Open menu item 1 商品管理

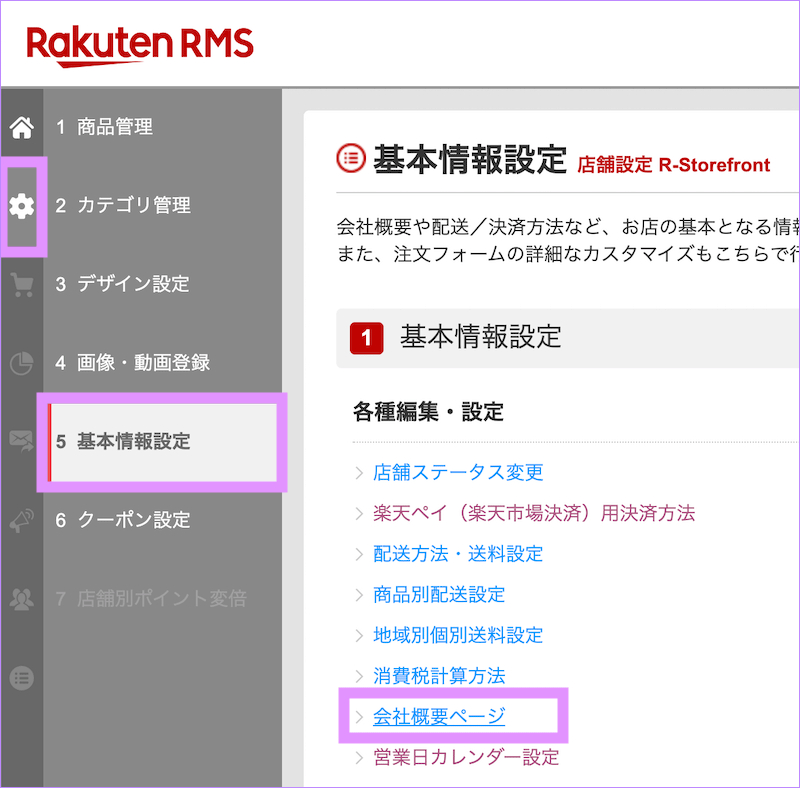click(105, 127)
